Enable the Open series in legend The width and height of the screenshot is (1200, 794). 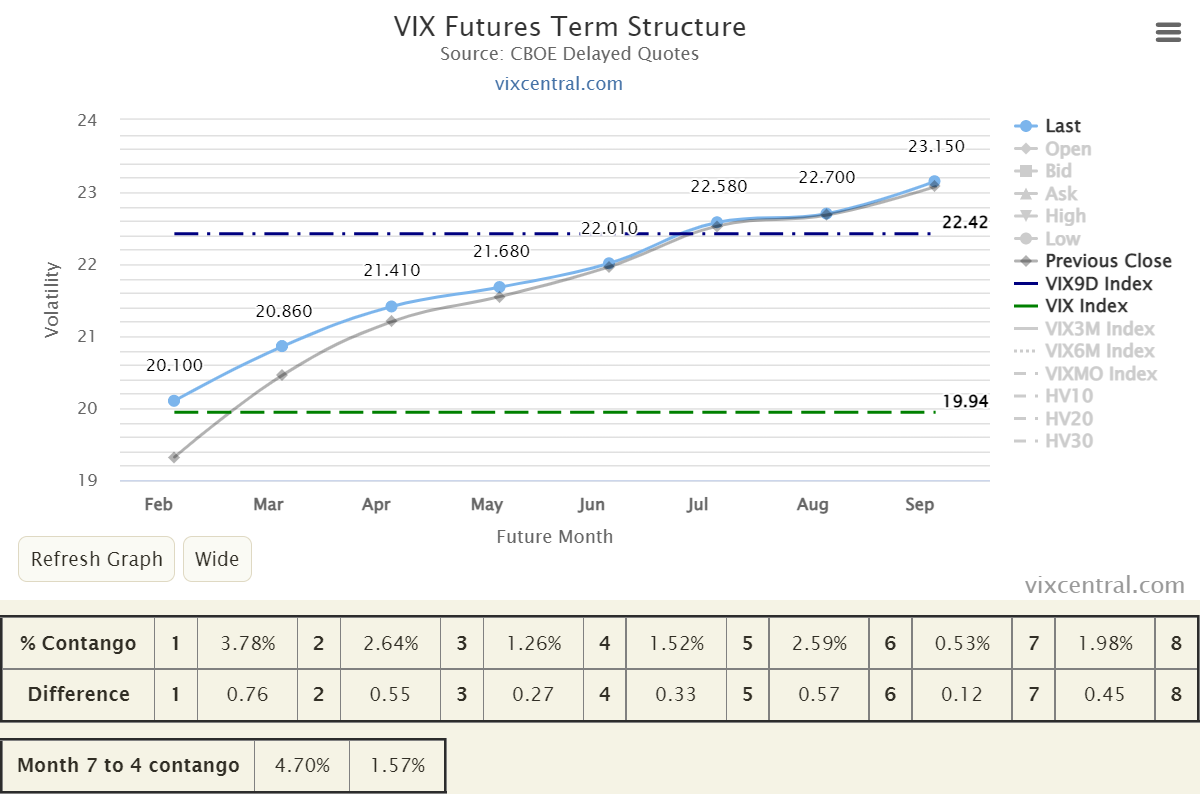click(x=1052, y=149)
